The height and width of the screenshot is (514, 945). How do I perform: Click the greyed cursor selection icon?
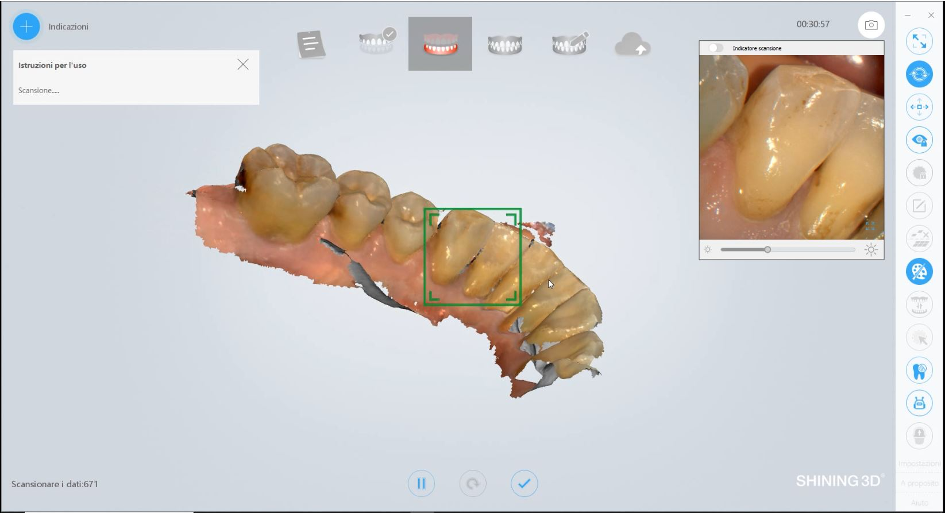click(x=919, y=337)
